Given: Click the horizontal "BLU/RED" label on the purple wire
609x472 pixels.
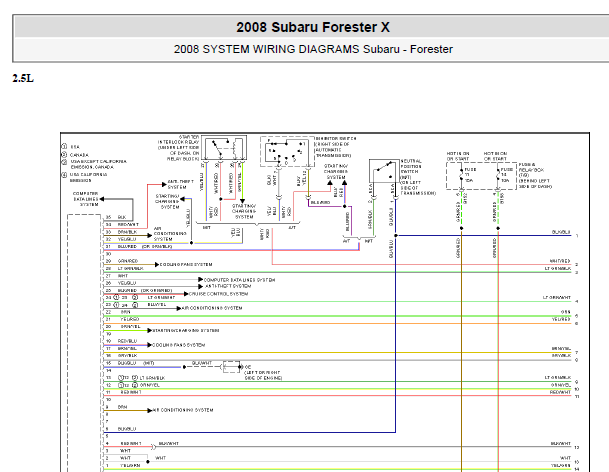Looking at the screenshot, I should click(x=320, y=202).
